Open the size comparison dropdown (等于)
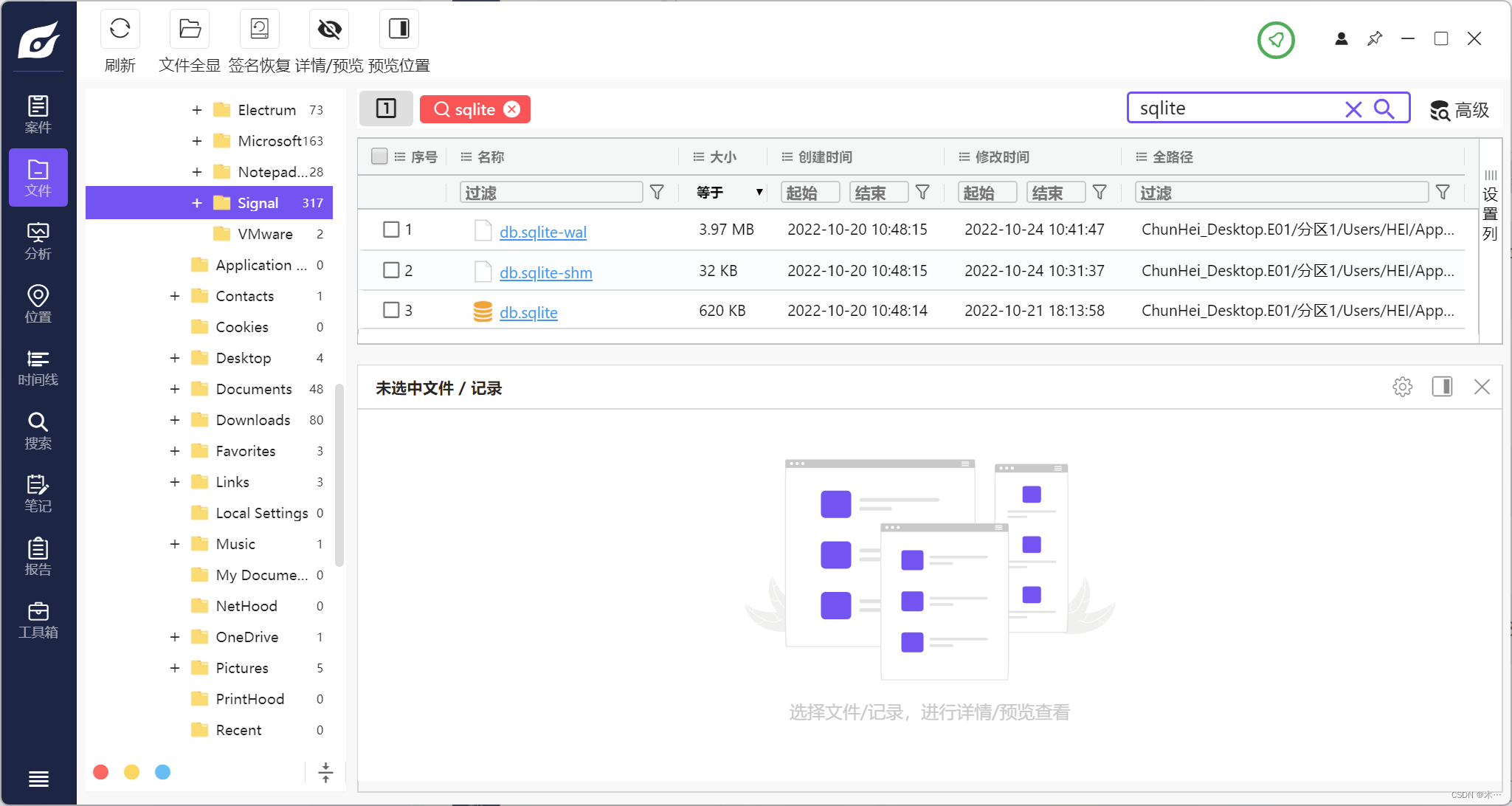The image size is (1512, 806). pos(729,193)
